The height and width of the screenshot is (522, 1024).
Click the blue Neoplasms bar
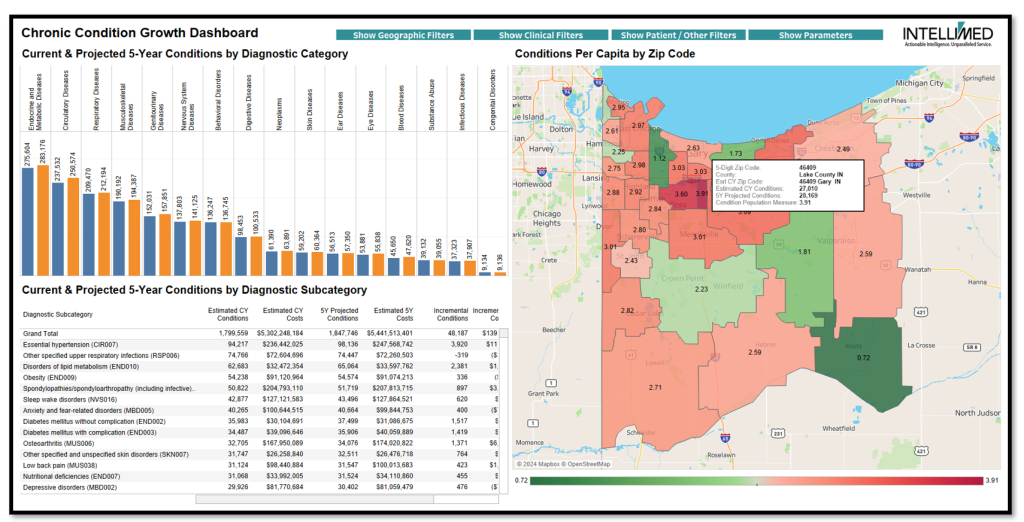point(272,263)
